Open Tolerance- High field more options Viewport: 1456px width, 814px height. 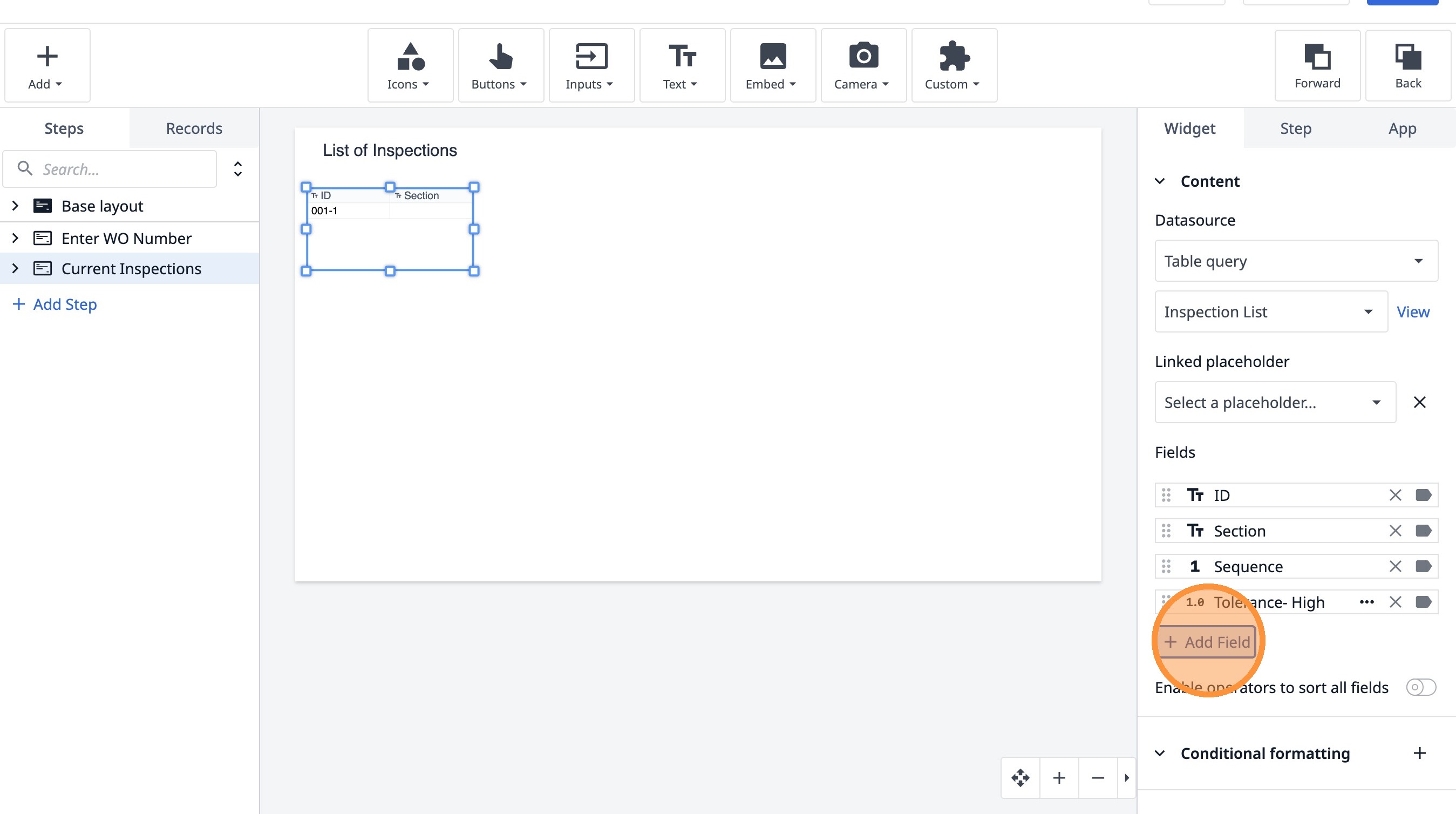tap(1366, 602)
